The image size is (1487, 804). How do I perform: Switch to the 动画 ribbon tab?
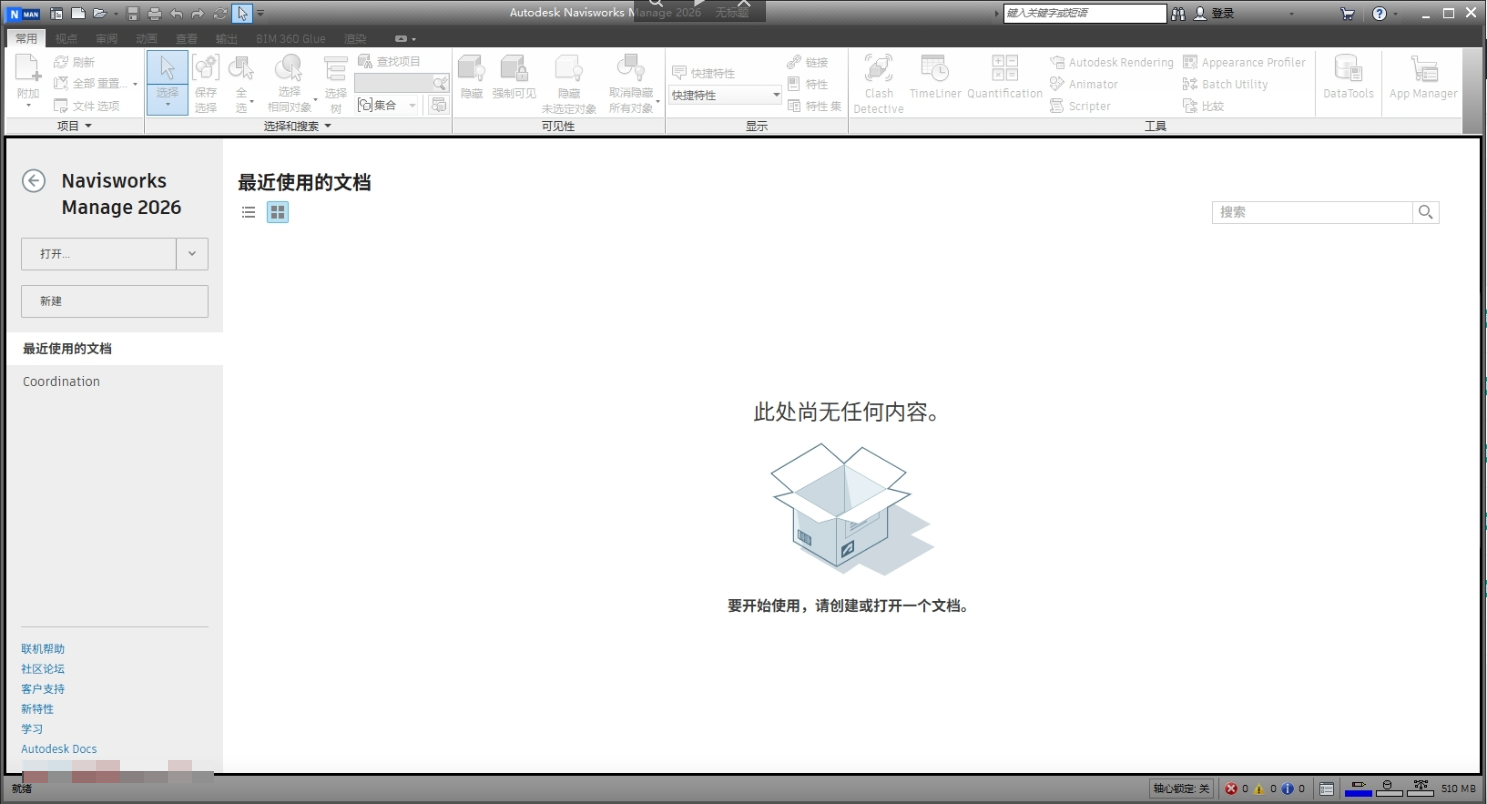pos(146,39)
